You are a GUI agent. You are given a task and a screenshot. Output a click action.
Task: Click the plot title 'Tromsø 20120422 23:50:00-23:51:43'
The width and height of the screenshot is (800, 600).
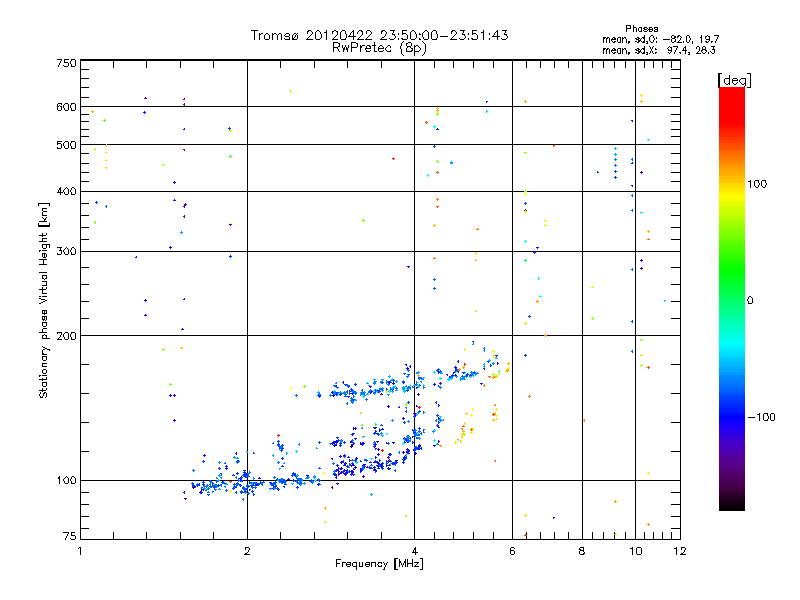(379, 35)
